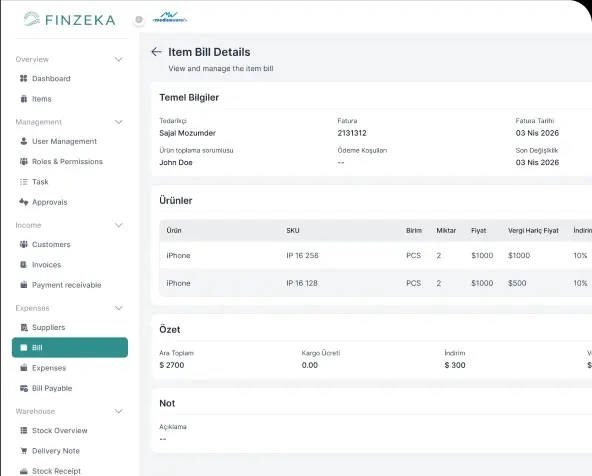Click the Suppliers building icon

coord(23,327)
